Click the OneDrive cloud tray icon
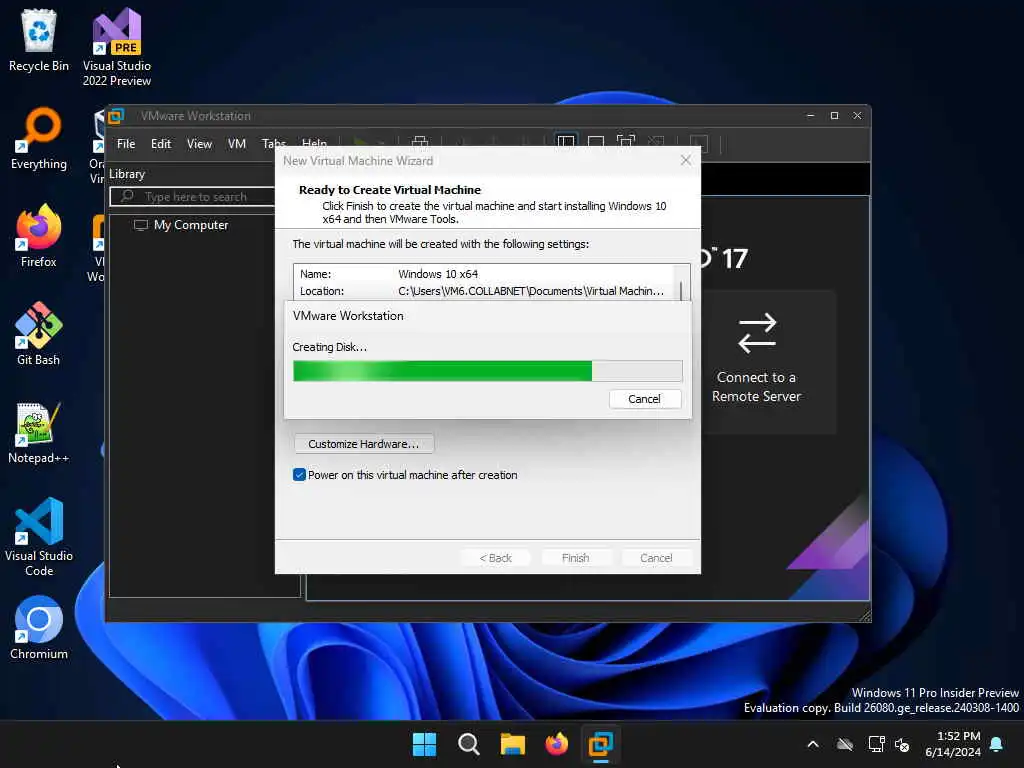The width and height of the screenshot is (1024, 768). [x=845, y=744]
